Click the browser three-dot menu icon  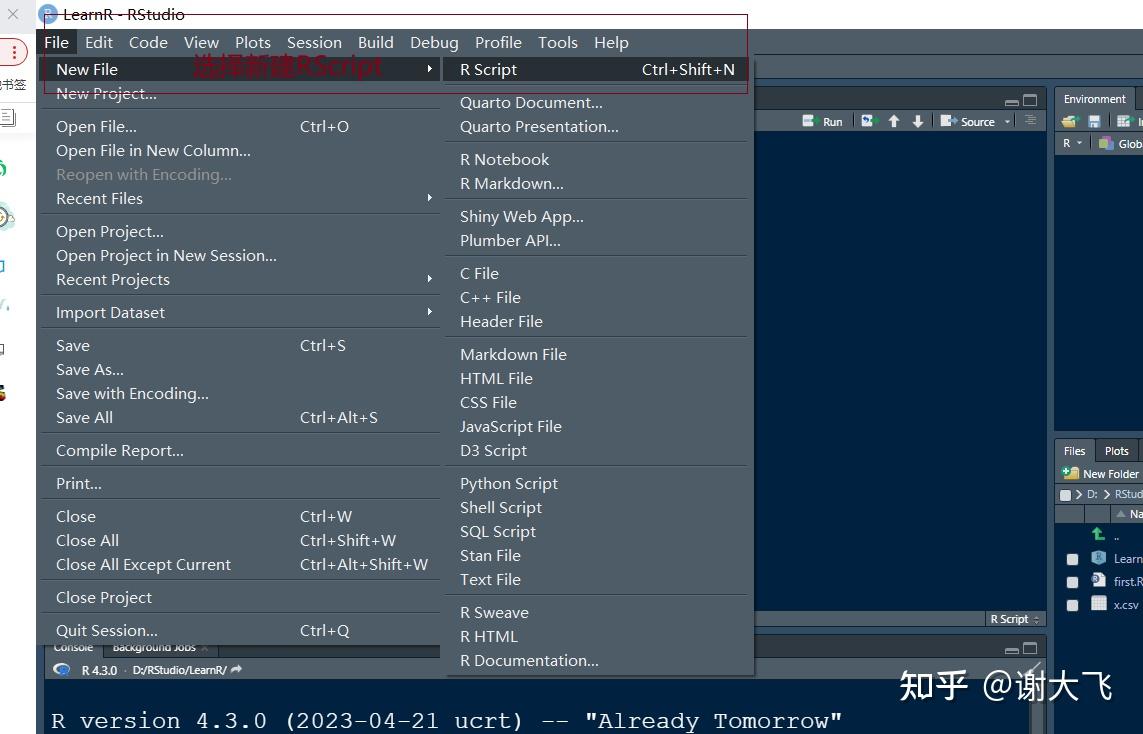pyautogui.click(x=14, y=52)
